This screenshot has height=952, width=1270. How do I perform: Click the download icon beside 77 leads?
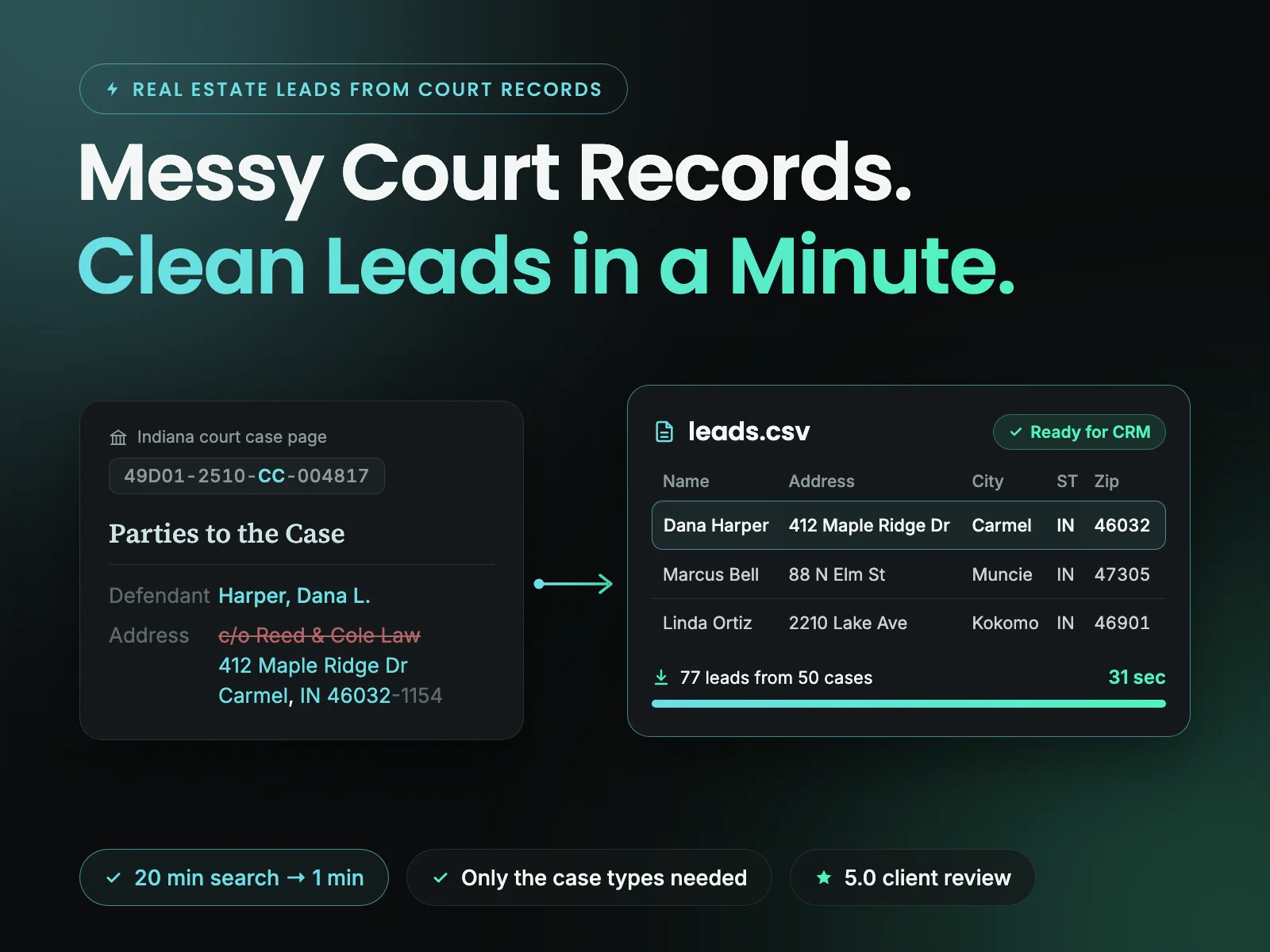coord(661,677)
